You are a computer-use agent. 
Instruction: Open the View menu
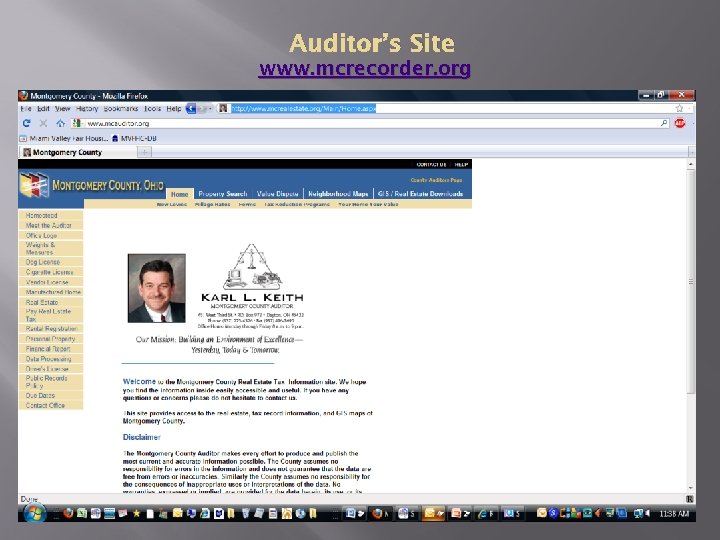pos(62,109)
